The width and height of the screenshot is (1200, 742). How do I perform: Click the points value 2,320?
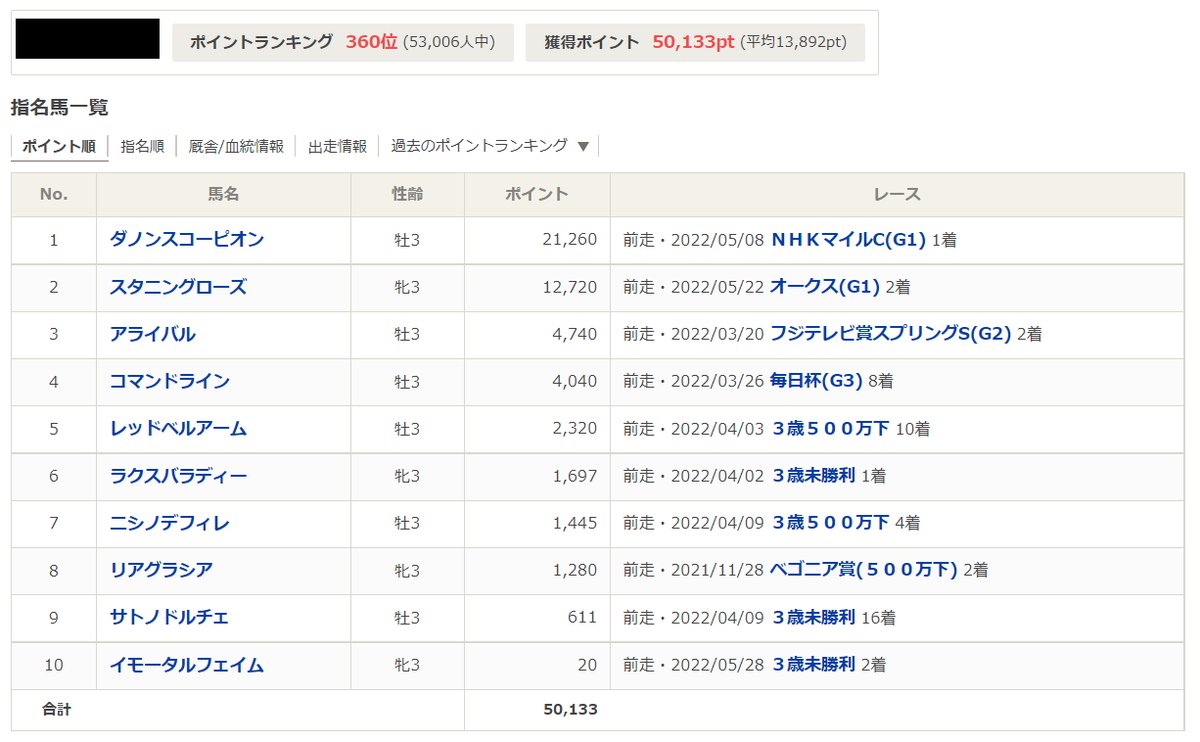[574, 428]
